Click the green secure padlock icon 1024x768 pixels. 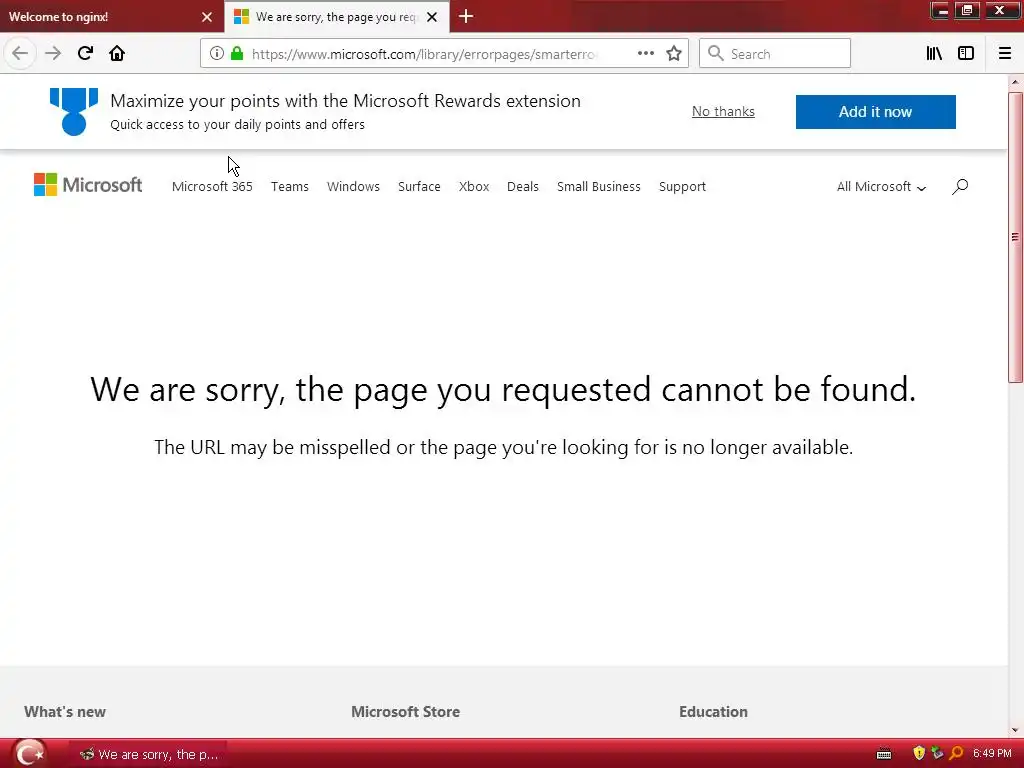tap(237, 53)
